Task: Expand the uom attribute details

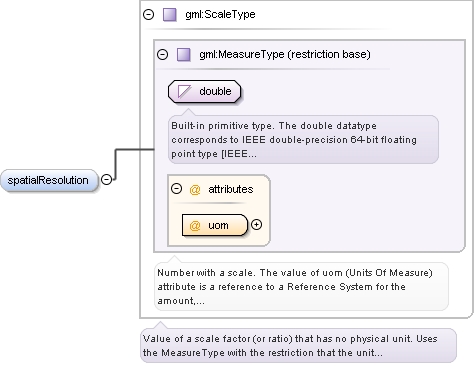Action: (256, 225)
